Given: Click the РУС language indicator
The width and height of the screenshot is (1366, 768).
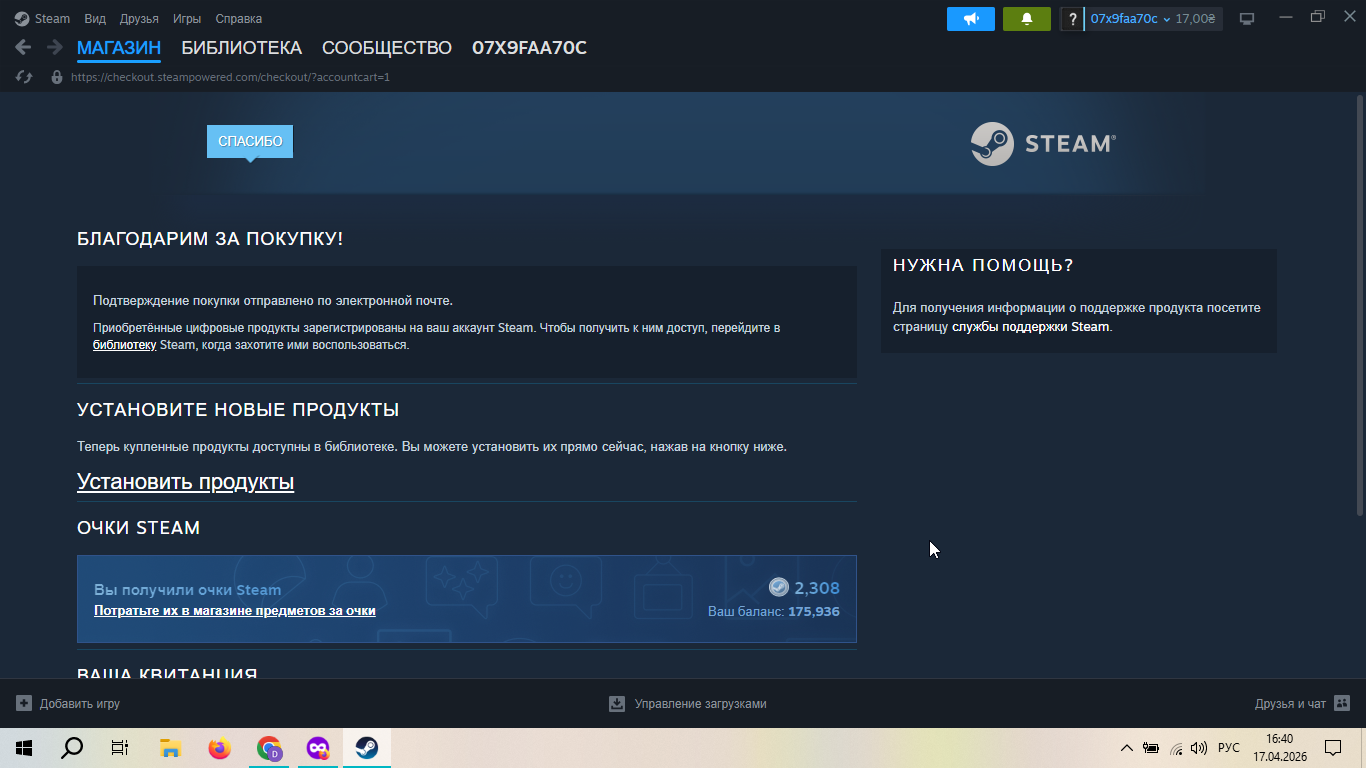Looking at the screenshot, I should point(1229,748).
